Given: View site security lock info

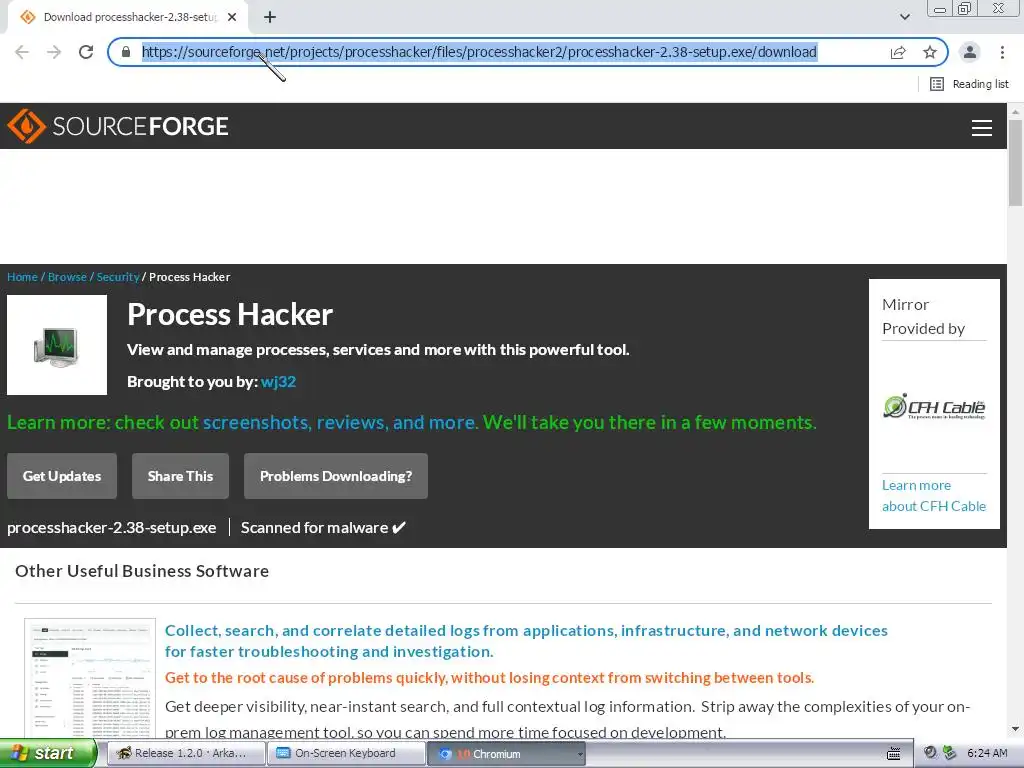Looking at the screenshot, I should point(126,52).
